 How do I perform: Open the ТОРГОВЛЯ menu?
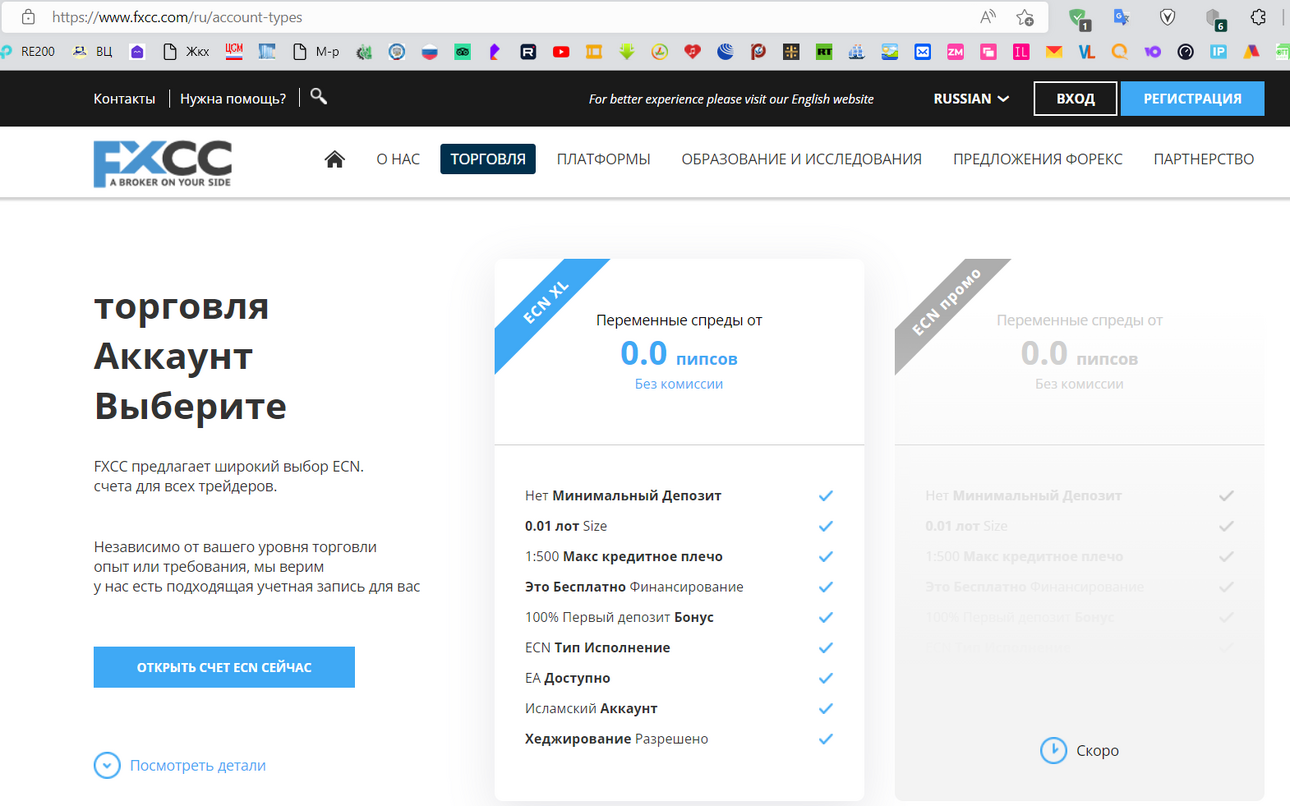[488, 159]
